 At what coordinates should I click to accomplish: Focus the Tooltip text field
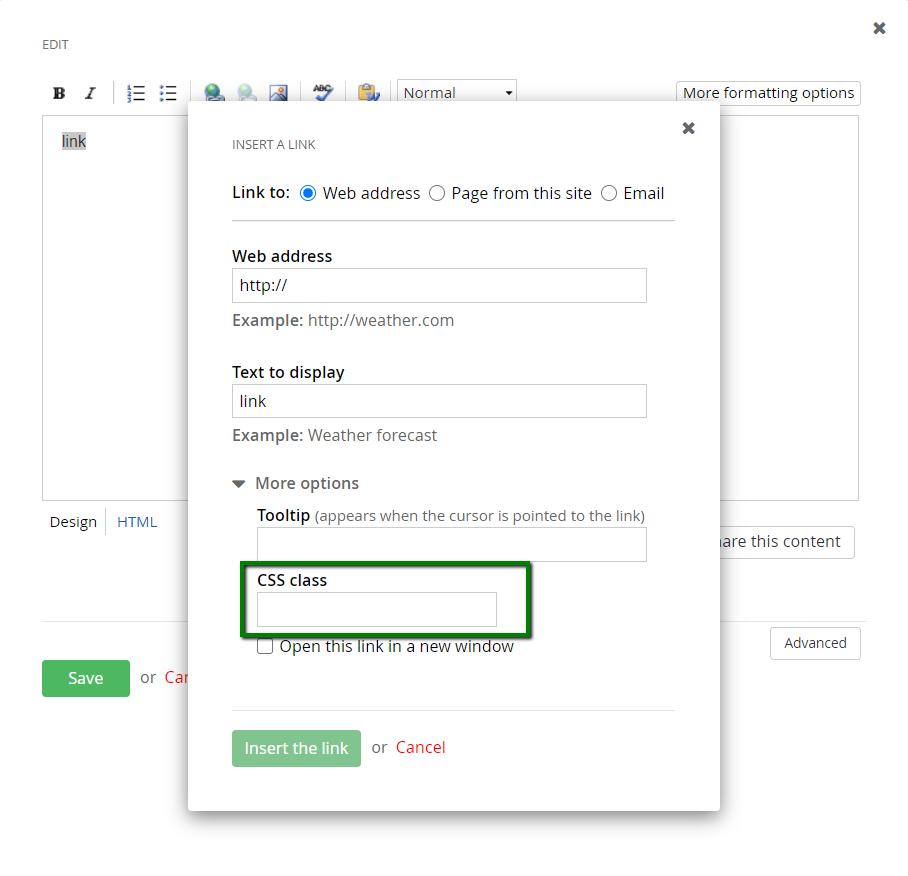(452, 544)
